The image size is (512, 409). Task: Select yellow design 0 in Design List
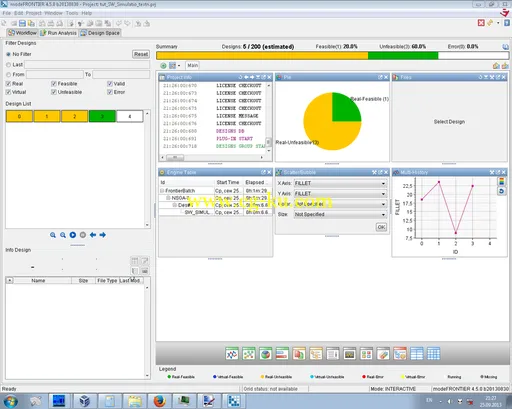19,116
